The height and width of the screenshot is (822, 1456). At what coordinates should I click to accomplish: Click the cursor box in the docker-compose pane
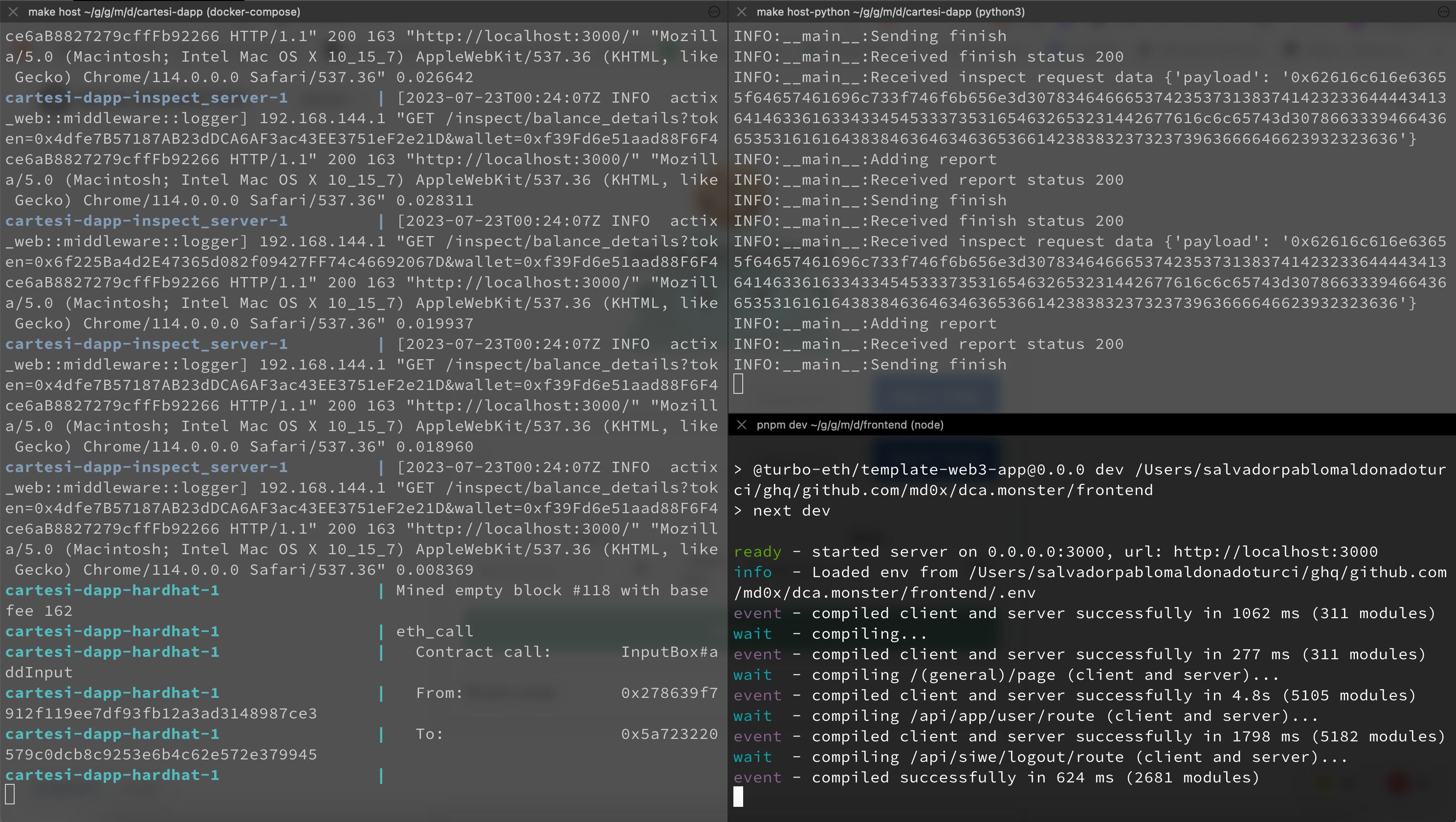tap(10, 794)
